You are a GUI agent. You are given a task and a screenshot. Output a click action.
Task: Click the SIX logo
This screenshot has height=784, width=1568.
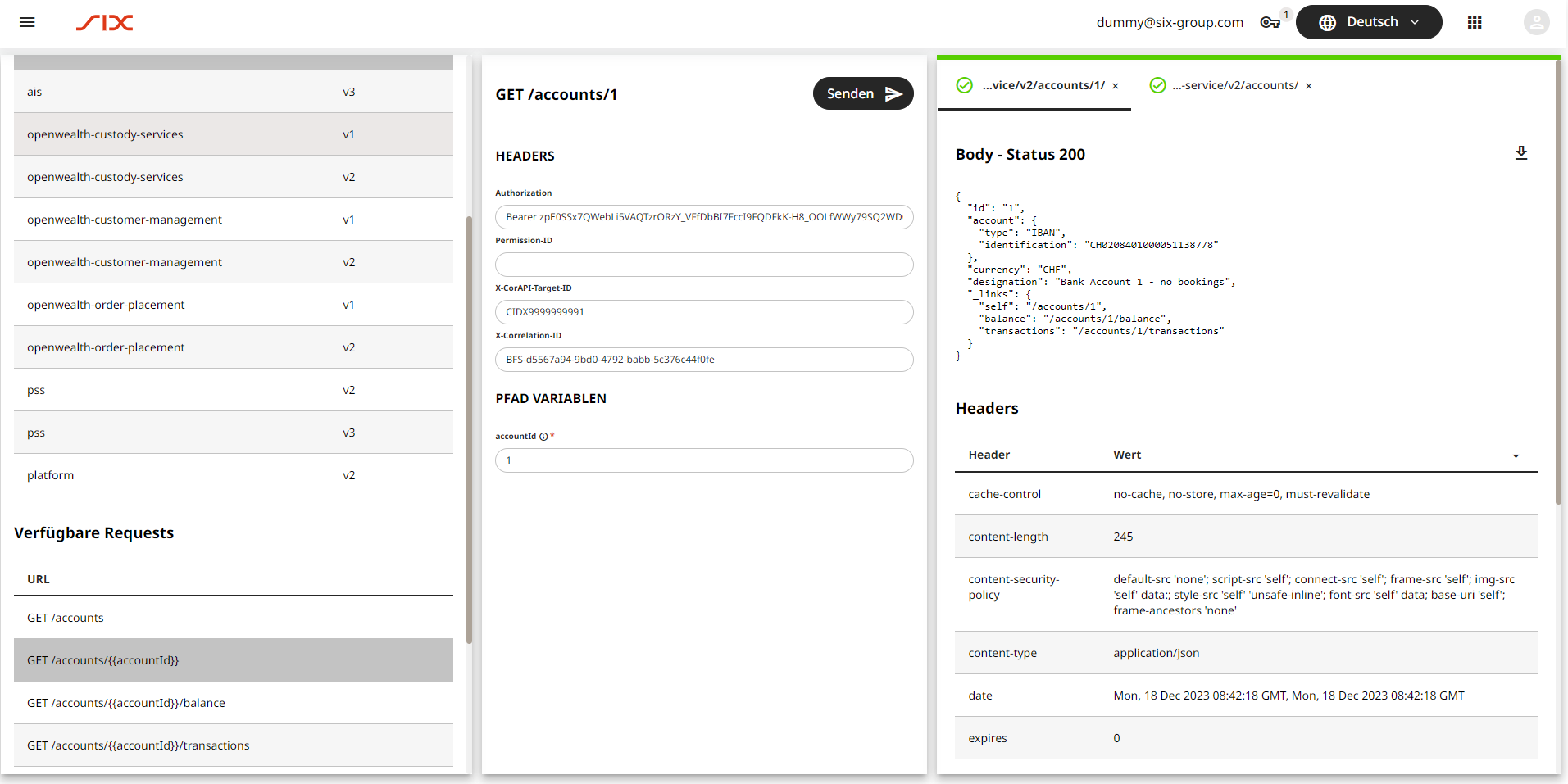105,23
